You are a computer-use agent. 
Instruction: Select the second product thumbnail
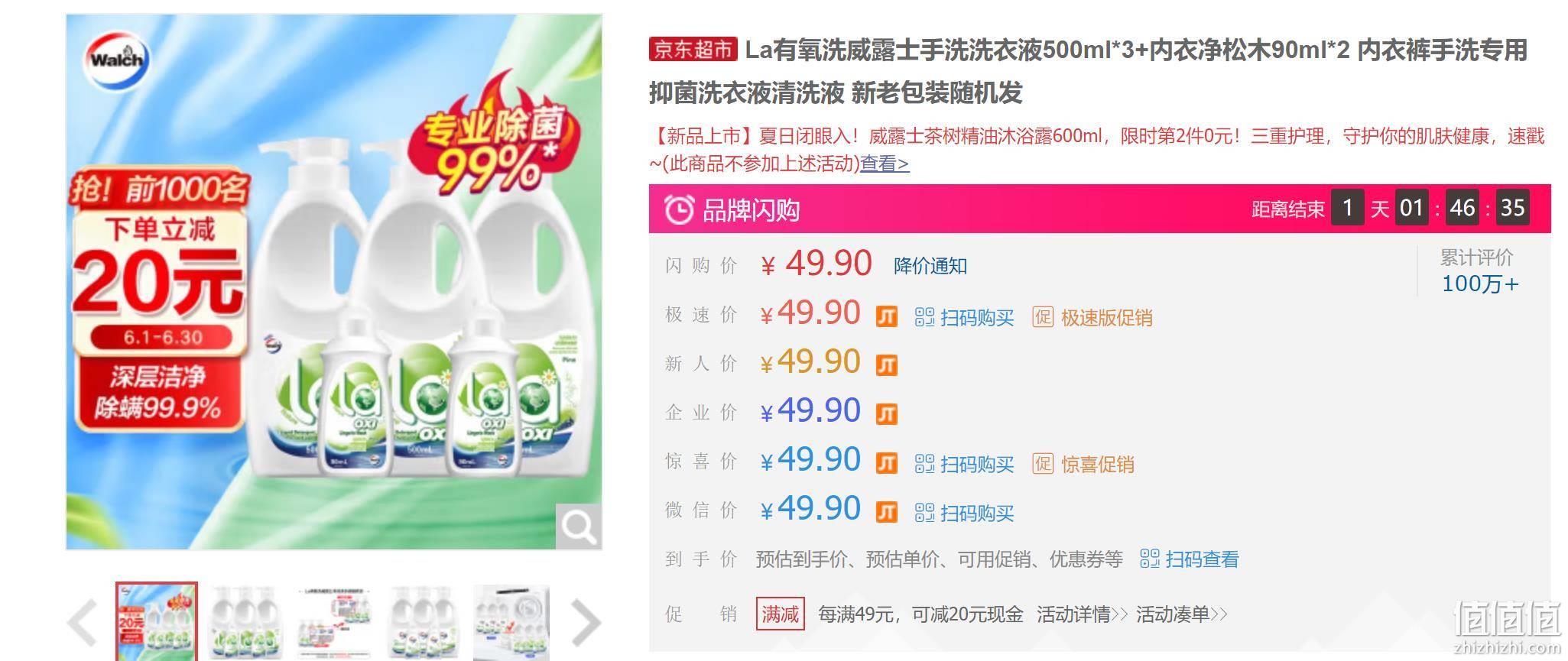click(x=245, y=623)
